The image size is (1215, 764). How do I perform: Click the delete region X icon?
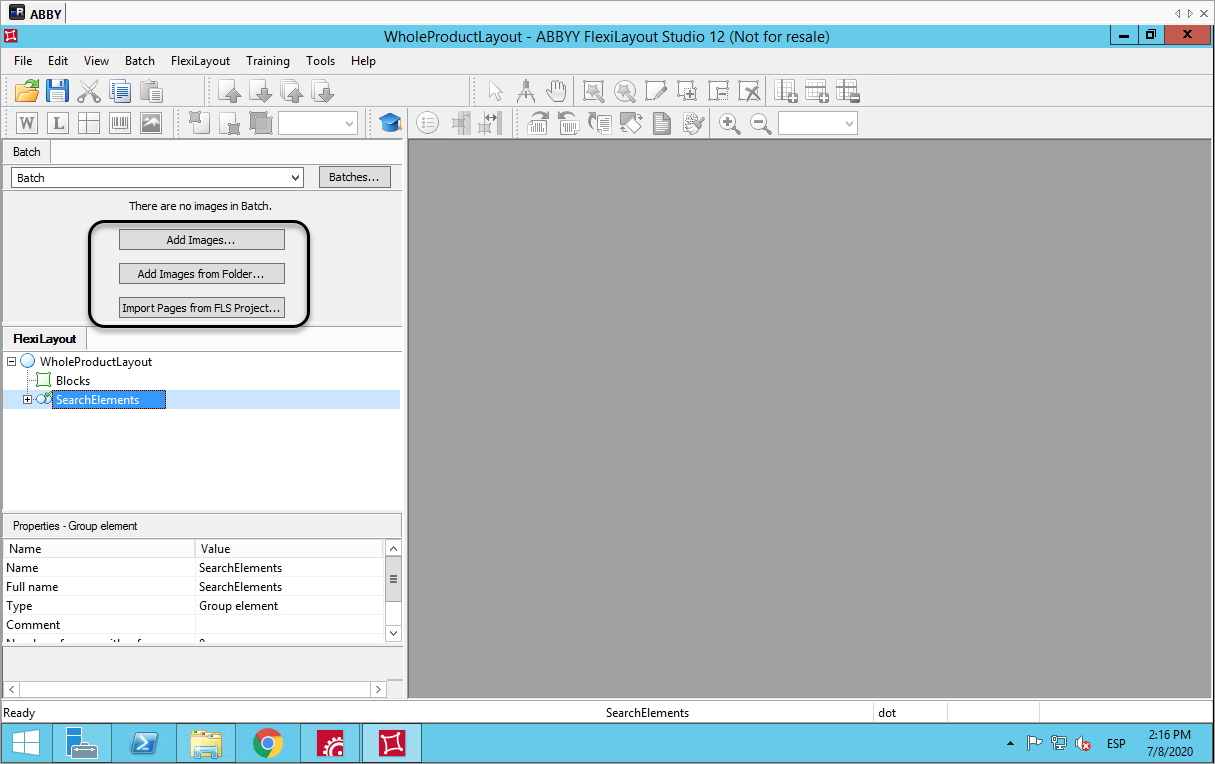click(749, 91)
